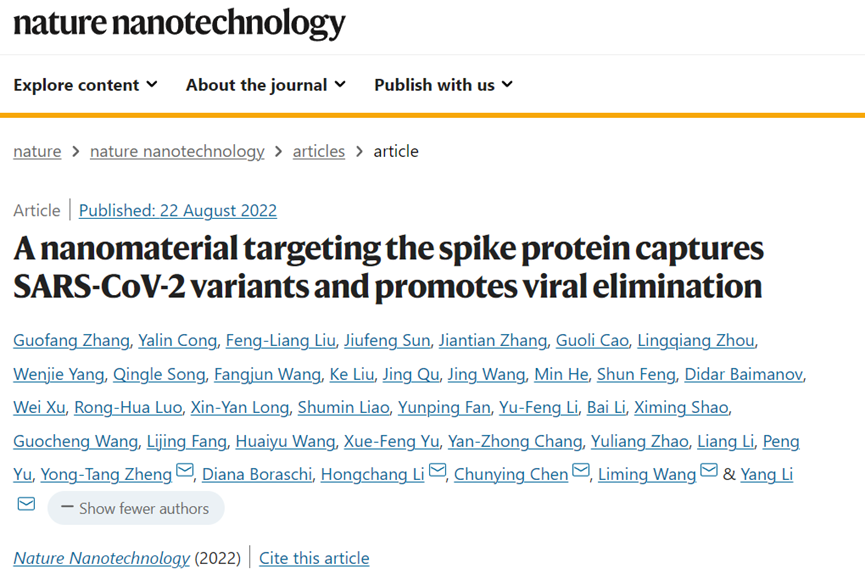The width and height of the screenshot is (865, 580).
Task: Click the nature nanotechnology logo
Action: pos(179,23)
